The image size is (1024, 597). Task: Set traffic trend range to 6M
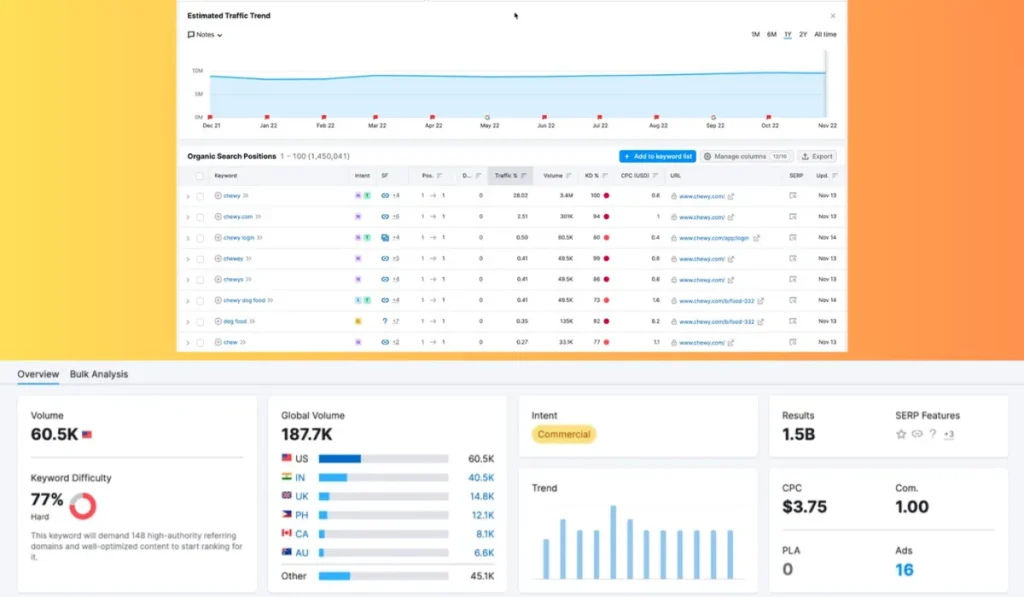(771, 35)
